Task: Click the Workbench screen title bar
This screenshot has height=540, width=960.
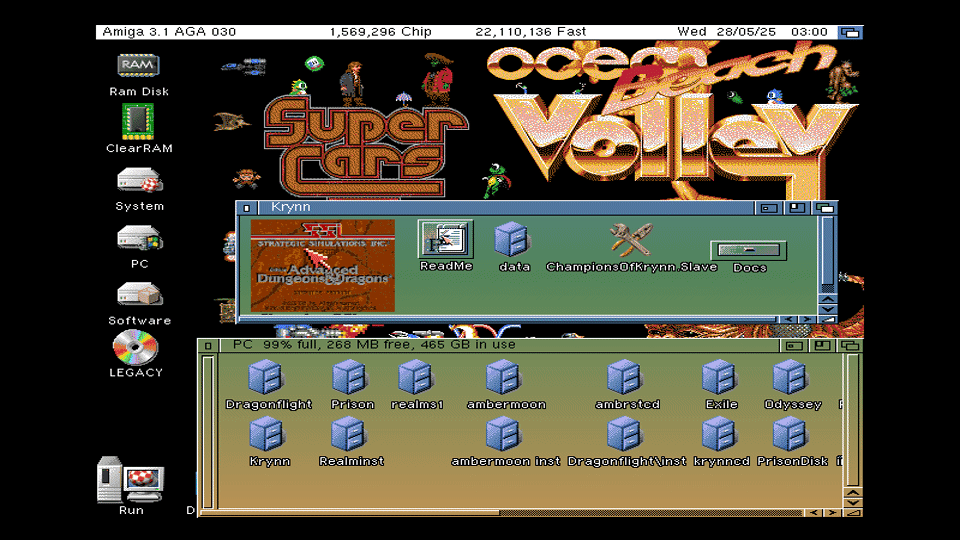Action: (465, 32)
